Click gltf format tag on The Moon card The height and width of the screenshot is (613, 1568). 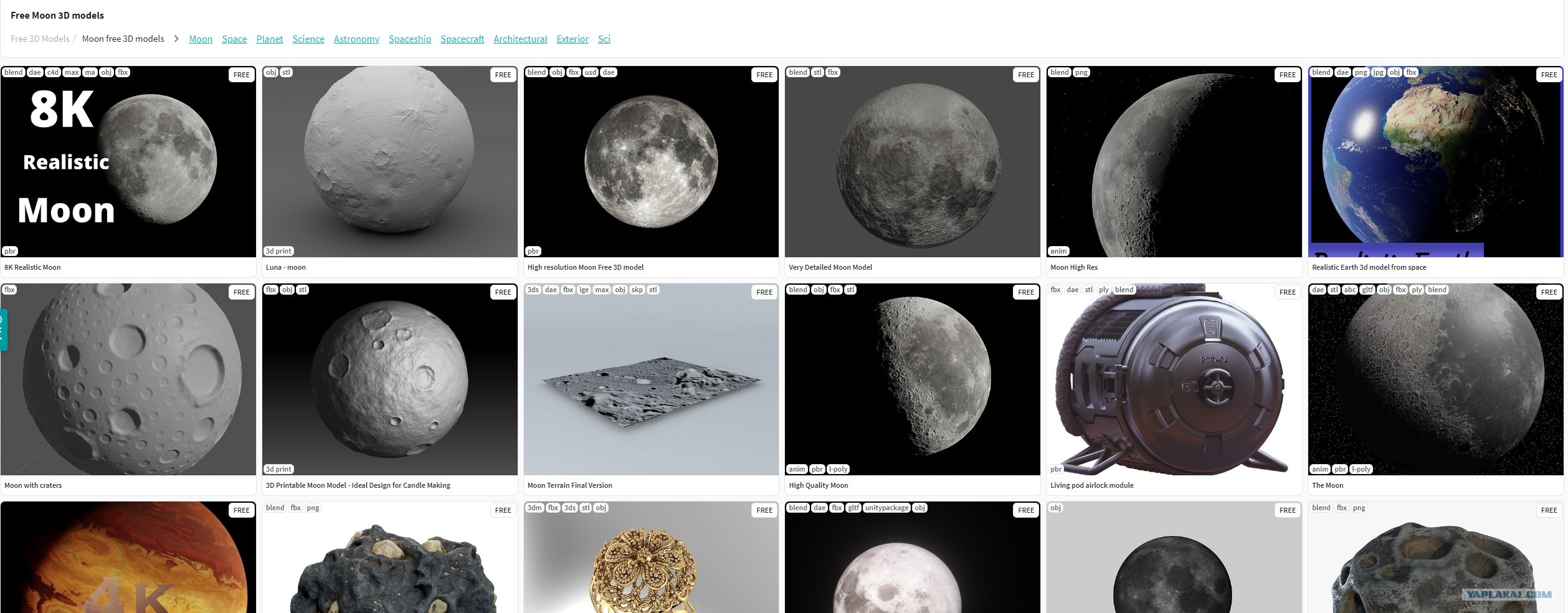tap(1367, 290)
